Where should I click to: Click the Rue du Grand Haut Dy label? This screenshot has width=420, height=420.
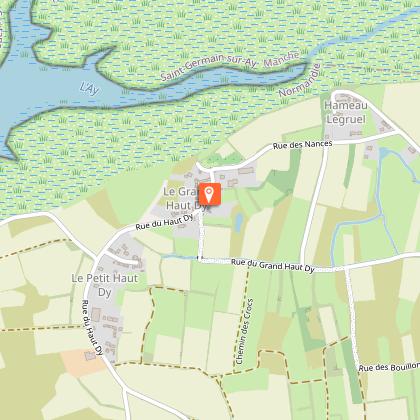pos(273,266)
